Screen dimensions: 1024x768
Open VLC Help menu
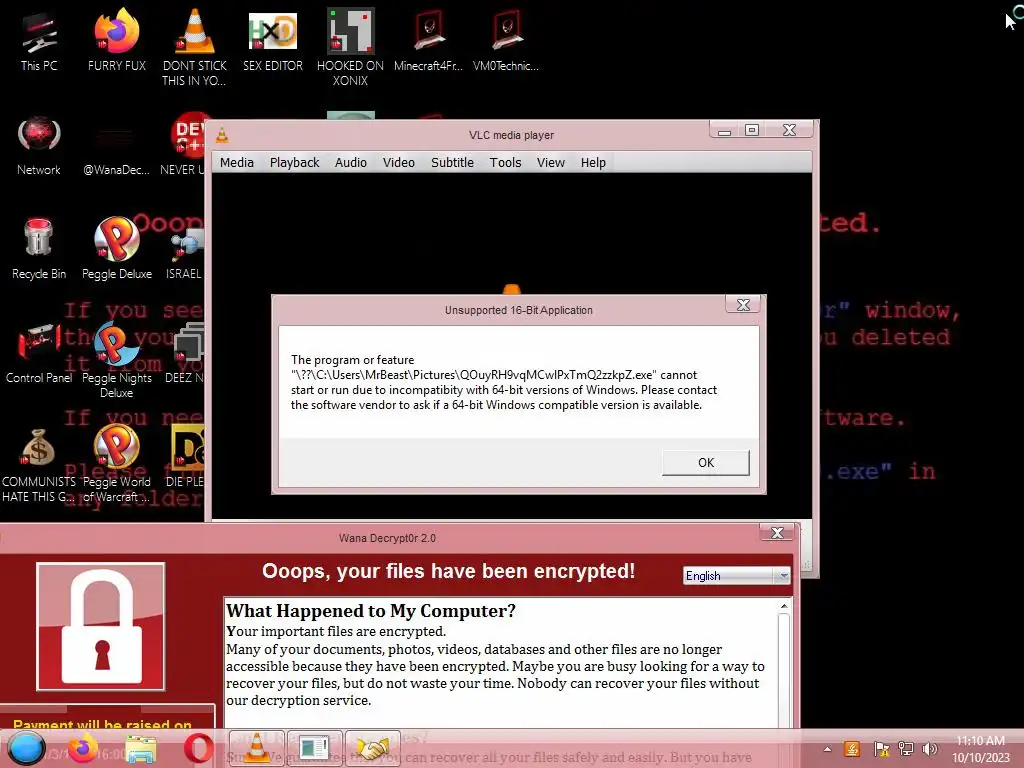[x=593, y=163]
